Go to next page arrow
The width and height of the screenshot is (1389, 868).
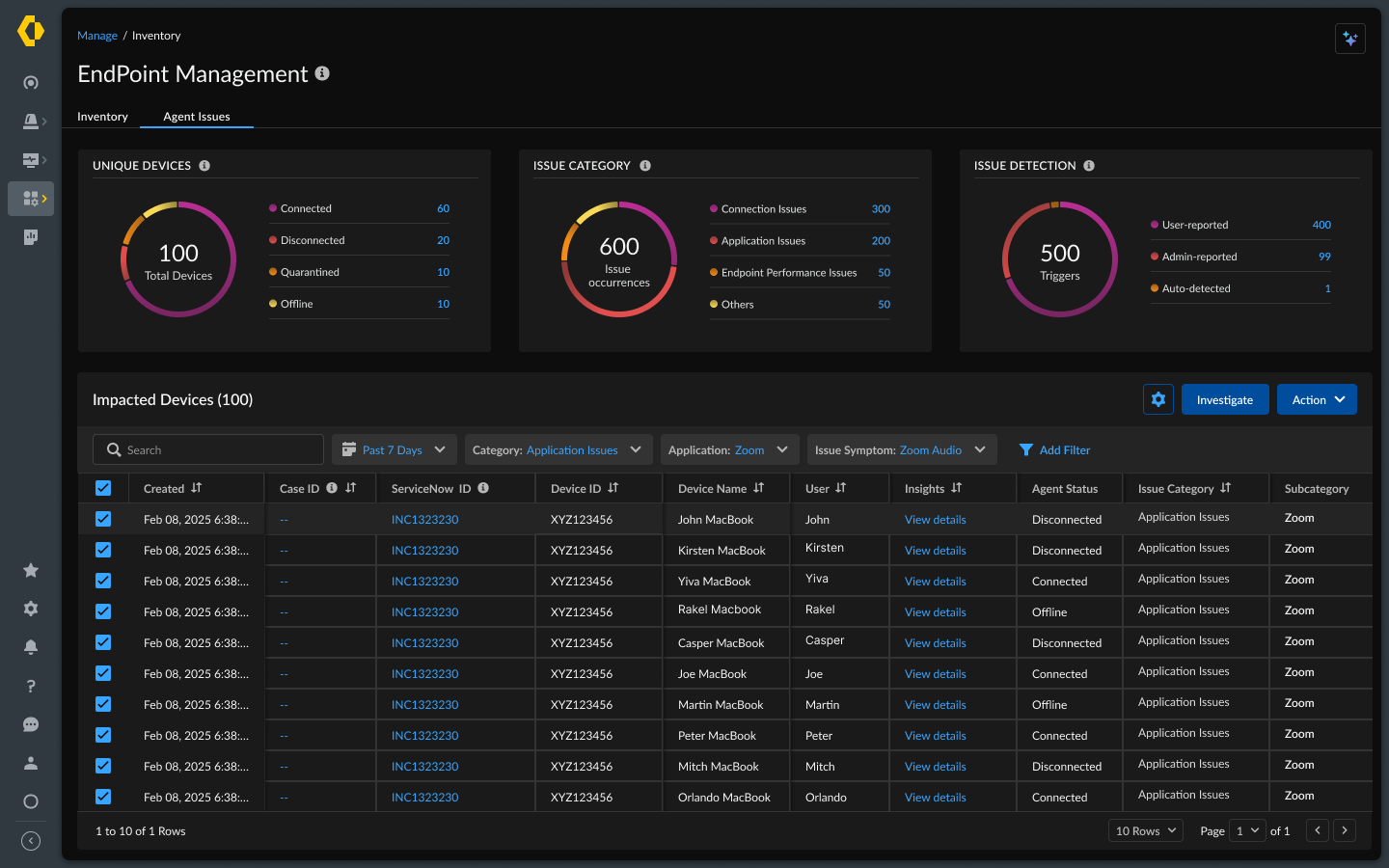[1345, 830]
